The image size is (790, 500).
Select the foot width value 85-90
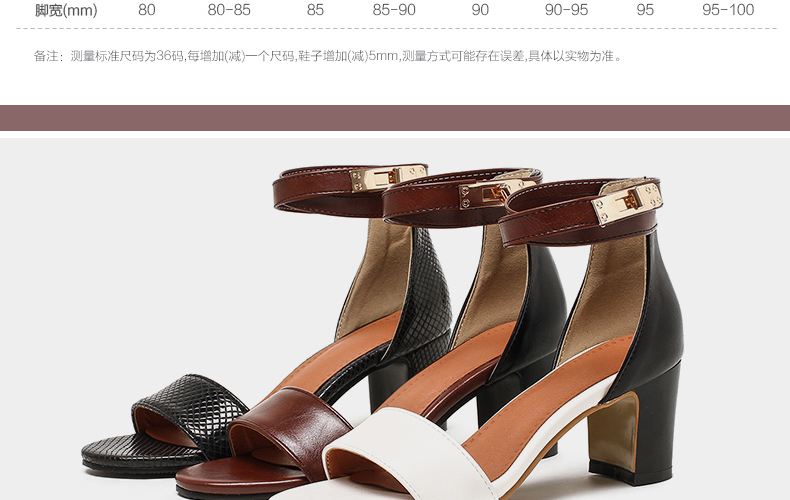coord(394,11)
